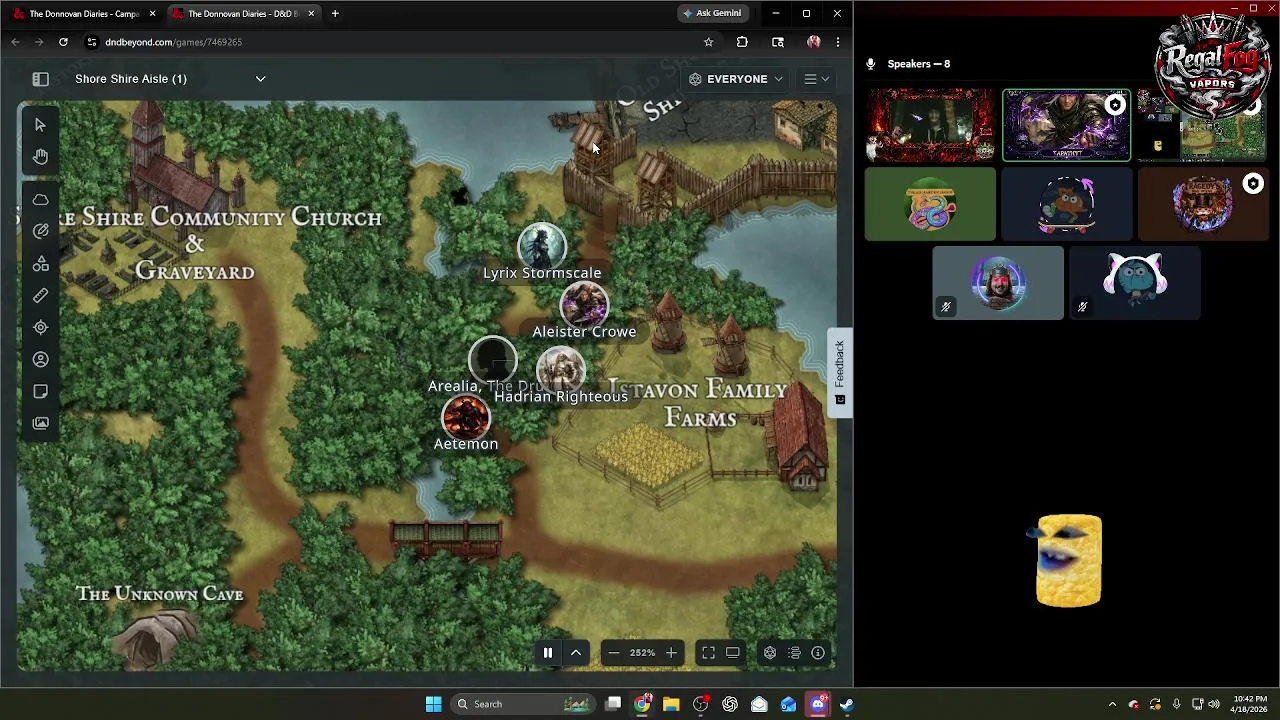Image resolution: width=1280 pixels, height=720 pixels.
Task: Open File Explorer from the taskbar
Action: 671,704
